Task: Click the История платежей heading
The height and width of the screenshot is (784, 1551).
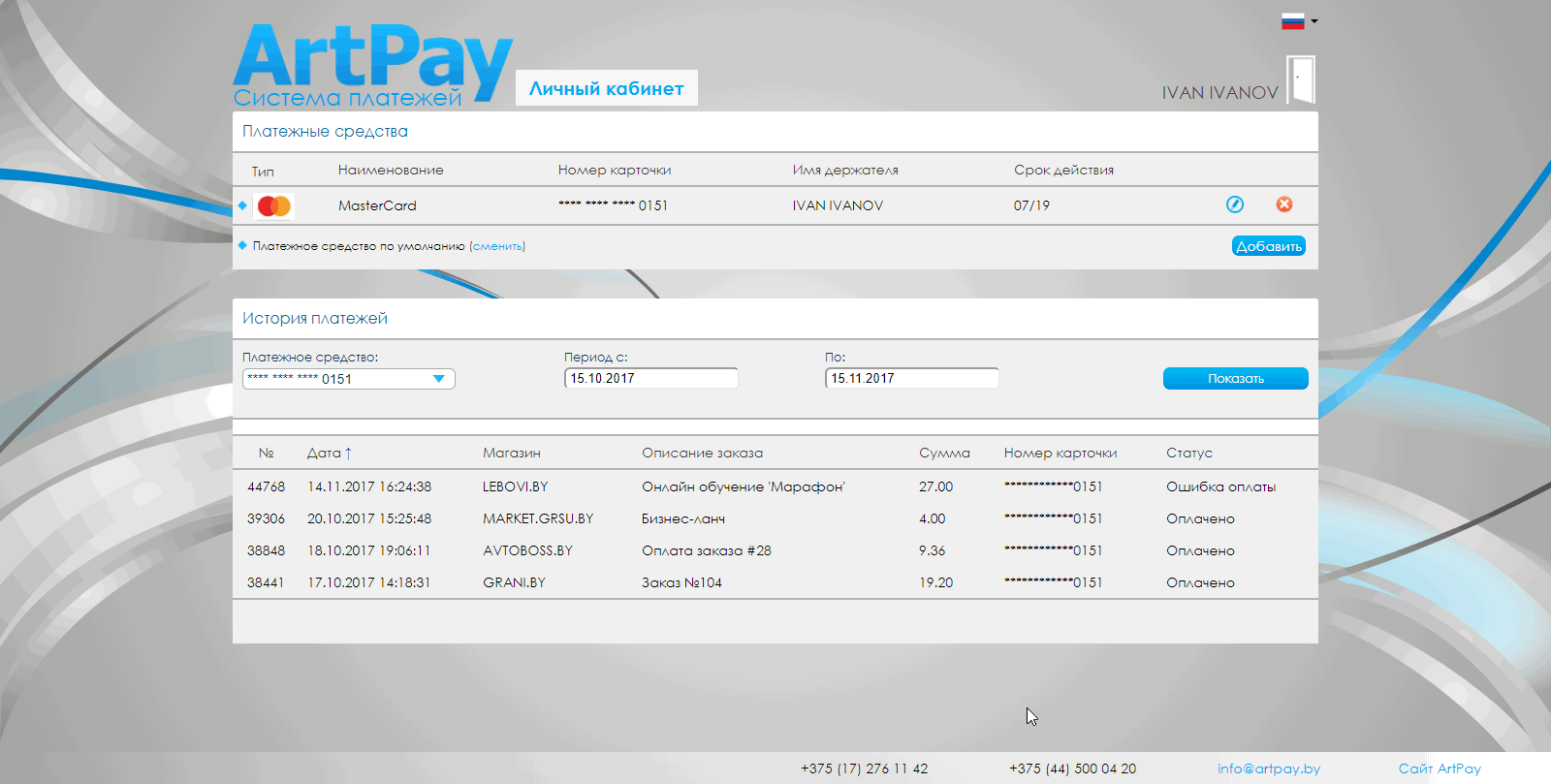Action: tap(315, 318)
